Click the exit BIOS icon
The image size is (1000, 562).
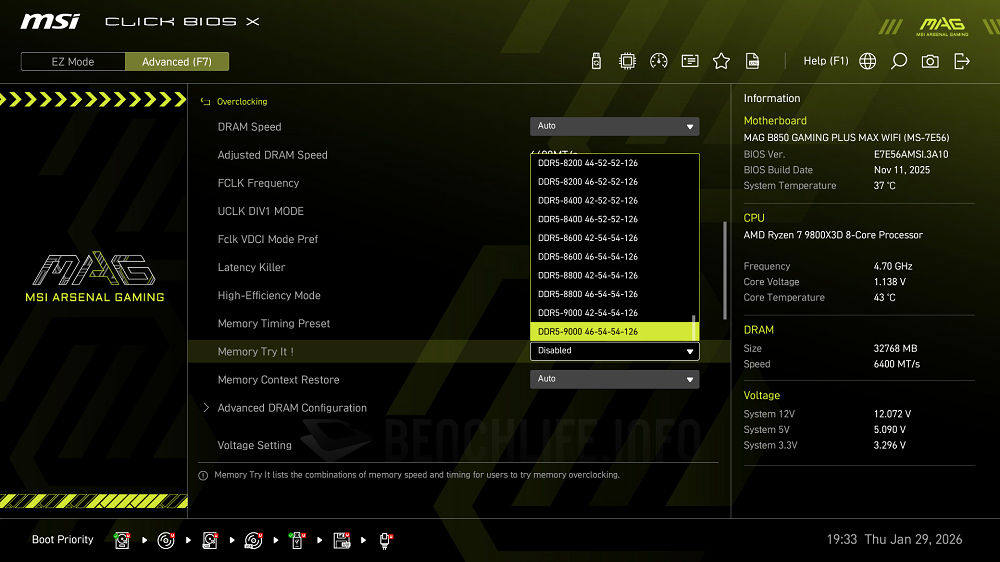pyautogui.click(x=962, y=61)
